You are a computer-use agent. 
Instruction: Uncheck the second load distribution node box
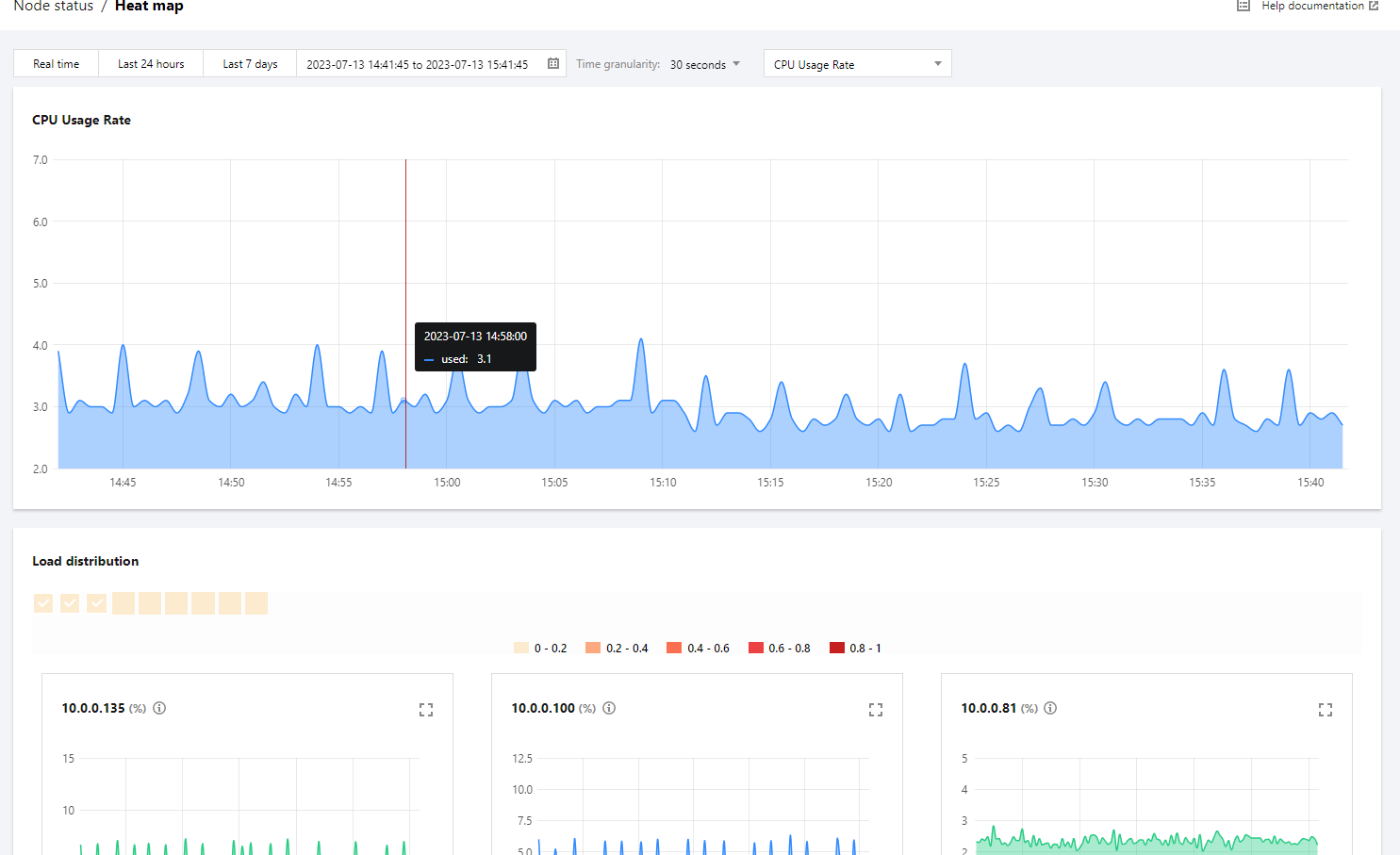click(x=70, y=603)
